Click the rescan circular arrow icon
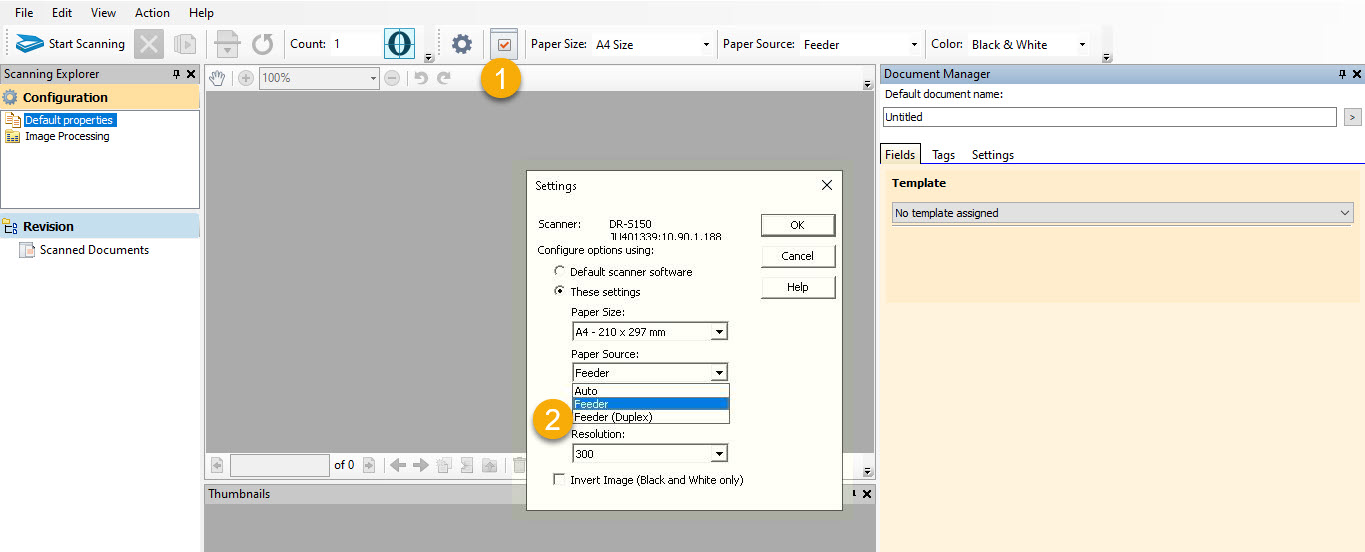Viewport: 1365px width, 552px height. (262, 44)
